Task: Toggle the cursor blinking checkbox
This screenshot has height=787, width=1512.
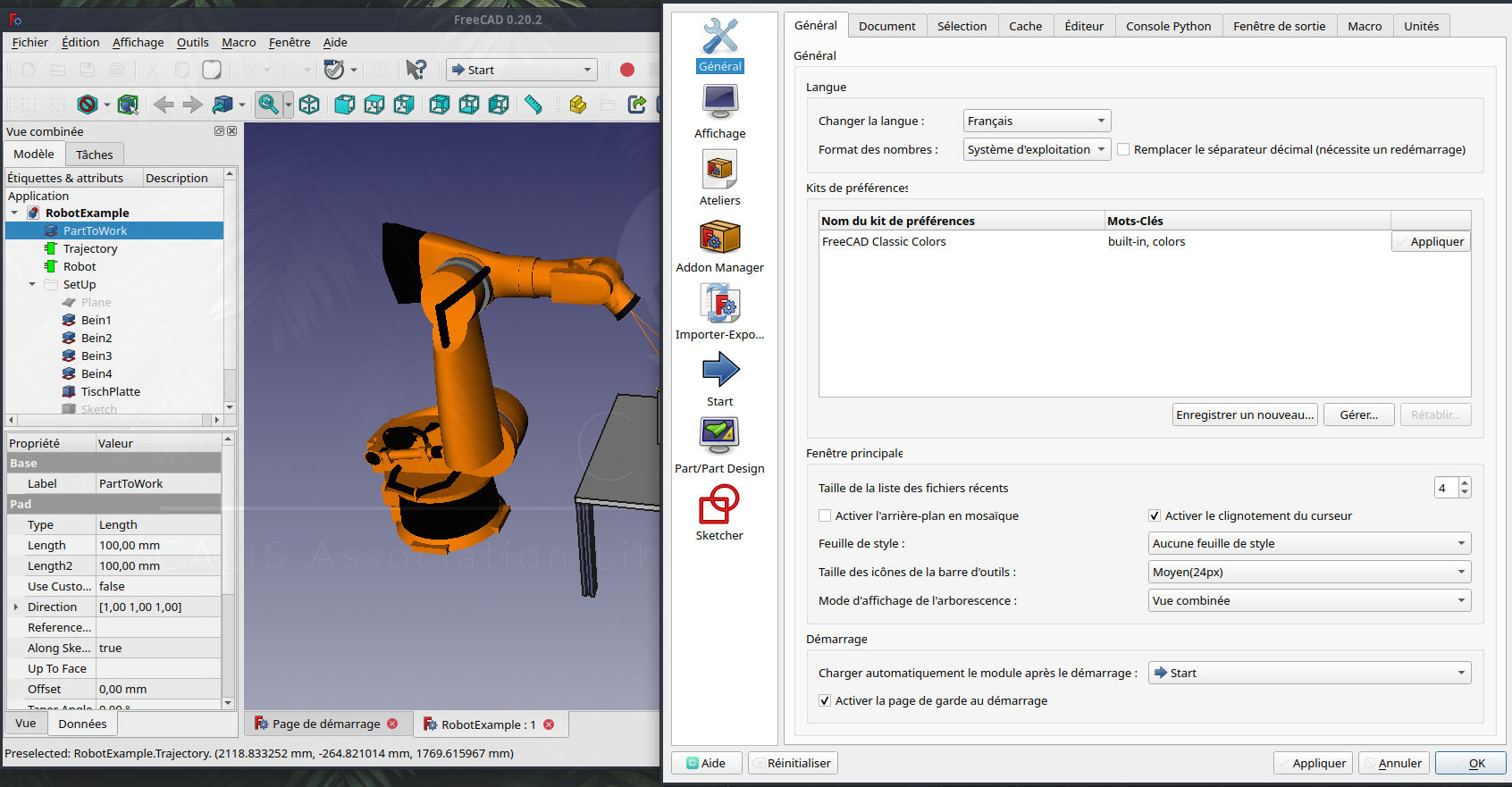Action: [x=1155, y=515]
